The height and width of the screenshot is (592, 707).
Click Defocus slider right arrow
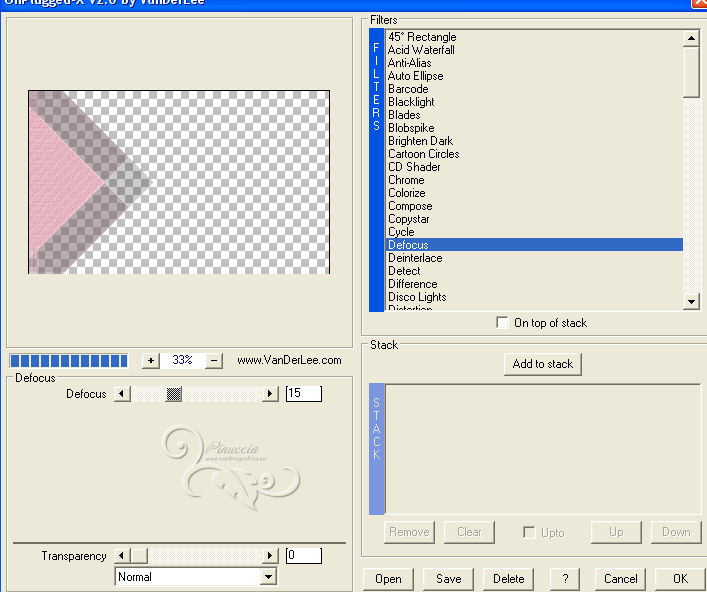(x=270, y=394)
